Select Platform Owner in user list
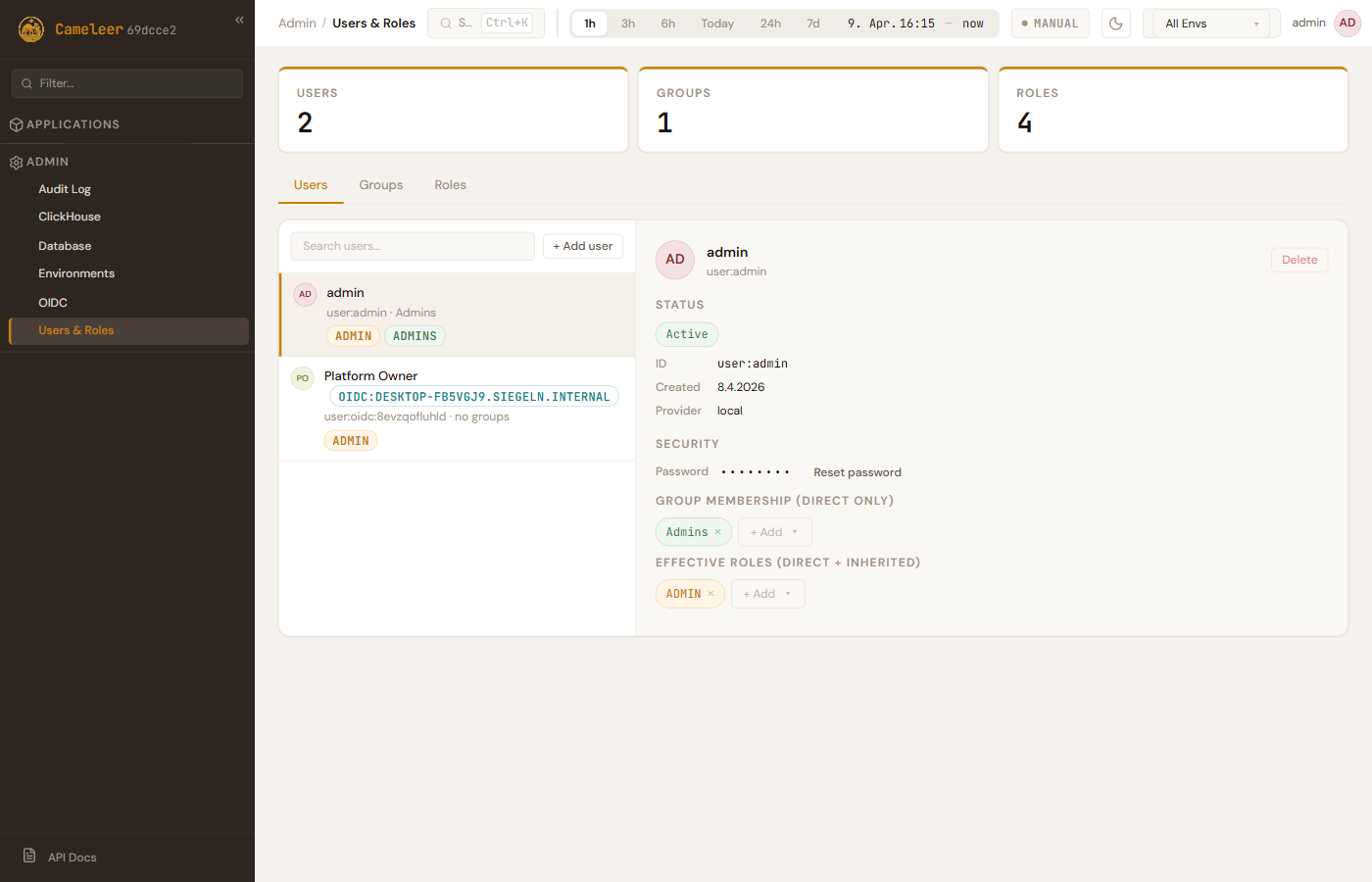 pyautogui.click(x=370, y=376)
